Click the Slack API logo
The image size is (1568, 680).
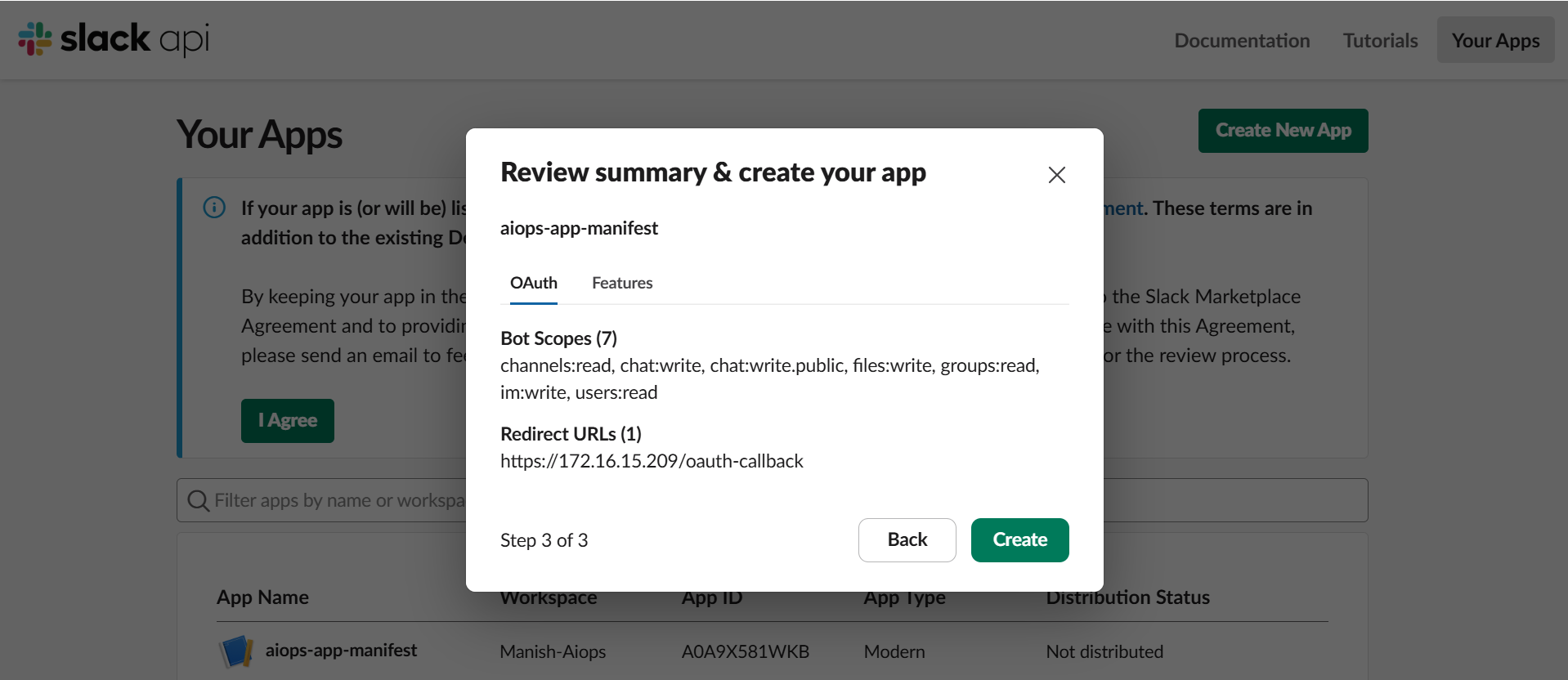[x=114, y=39]
